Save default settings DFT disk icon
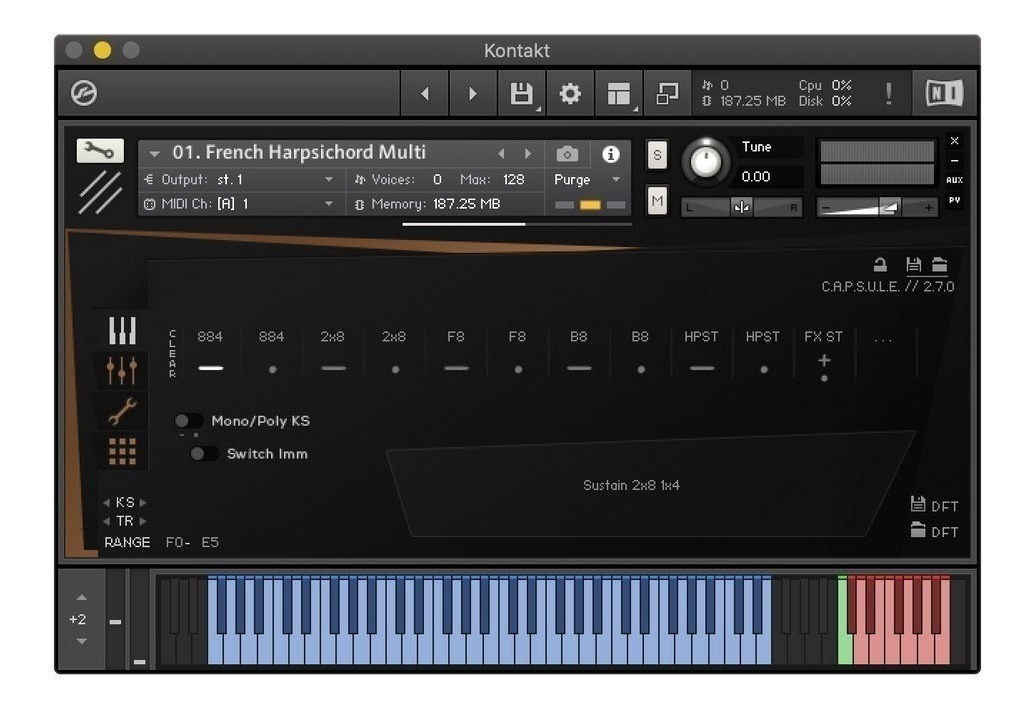The width and height of the screenshot is (1034, 712). 918,504
